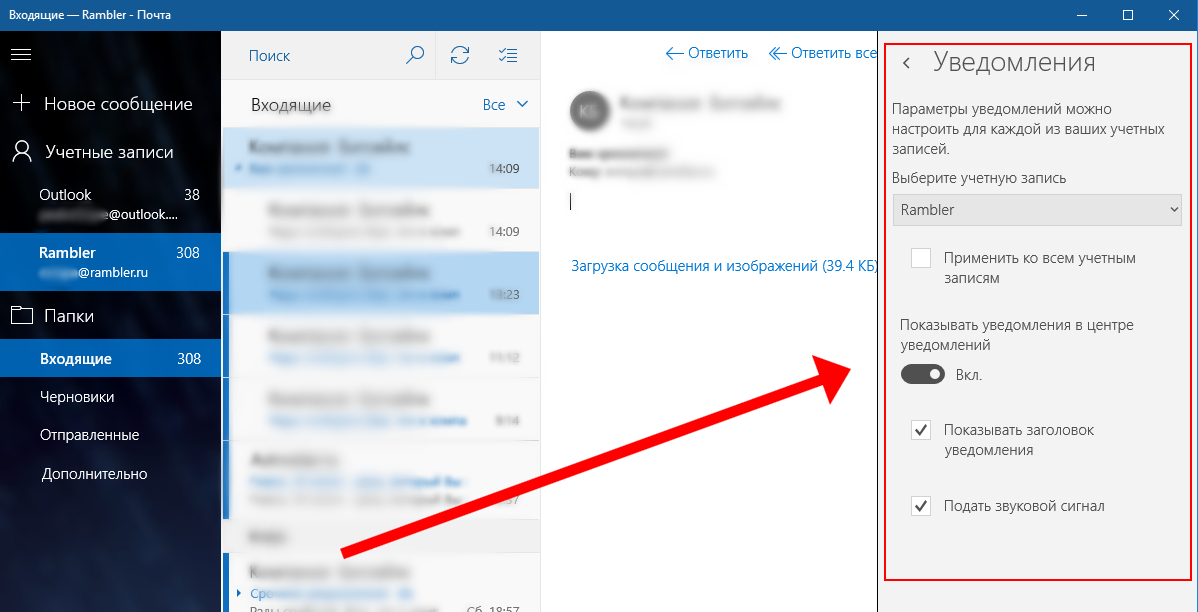
Task: Open the message received at 9:14
Action: (380, 409)
